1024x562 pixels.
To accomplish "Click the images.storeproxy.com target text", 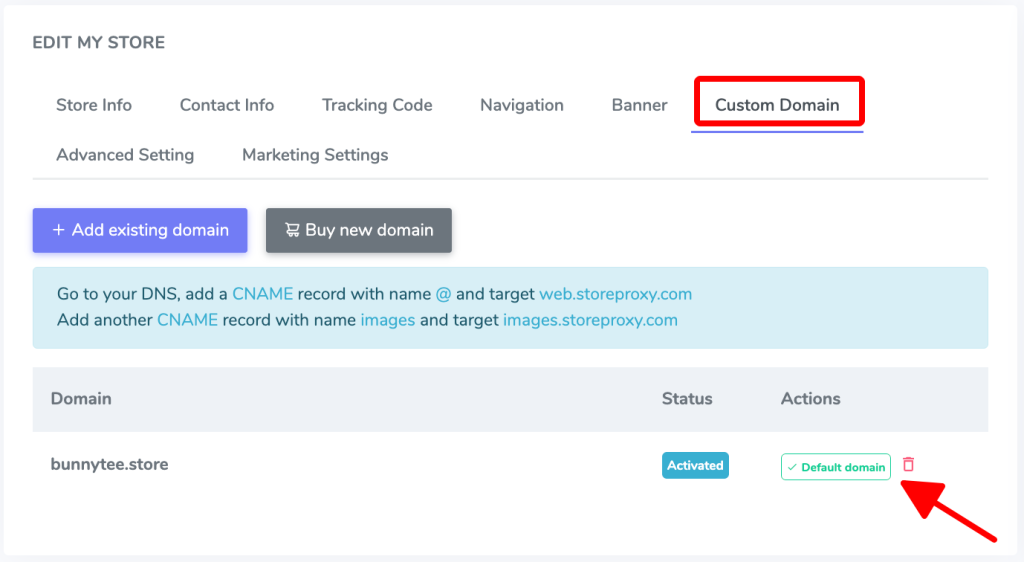I will pos(590,320).
